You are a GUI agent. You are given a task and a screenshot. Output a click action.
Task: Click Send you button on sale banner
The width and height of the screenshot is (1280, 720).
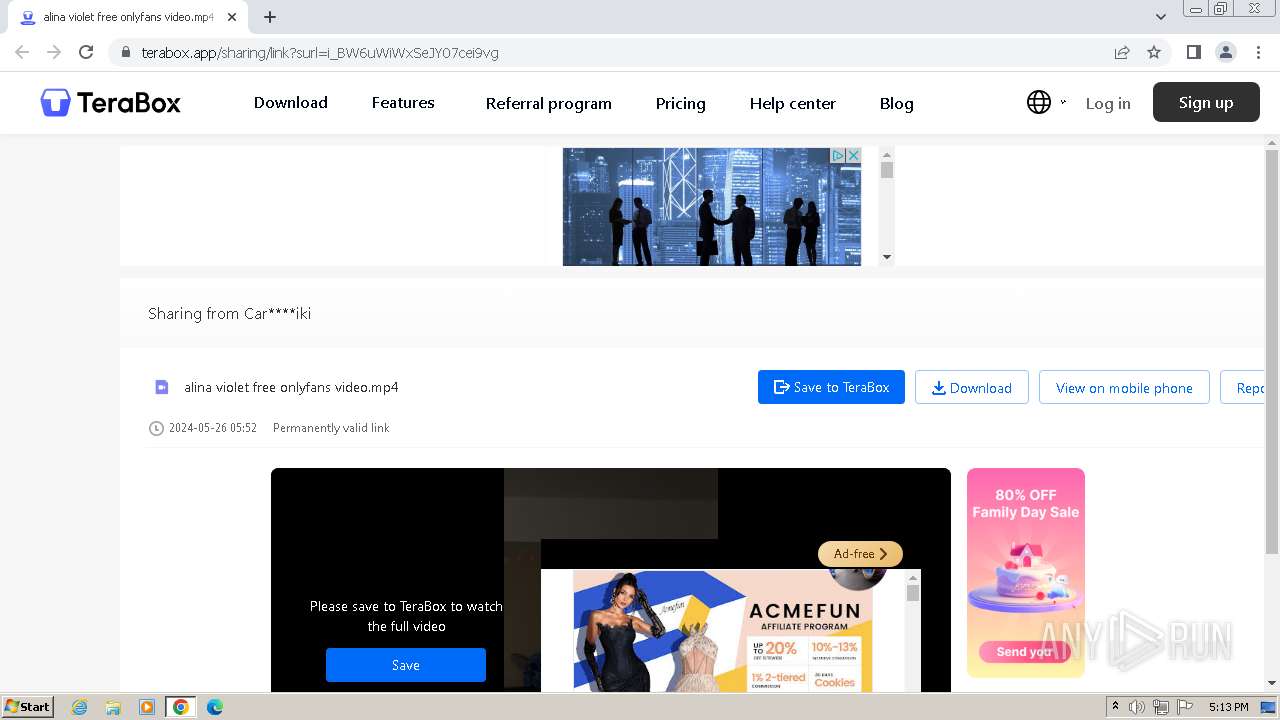[x=1024, y=652]
